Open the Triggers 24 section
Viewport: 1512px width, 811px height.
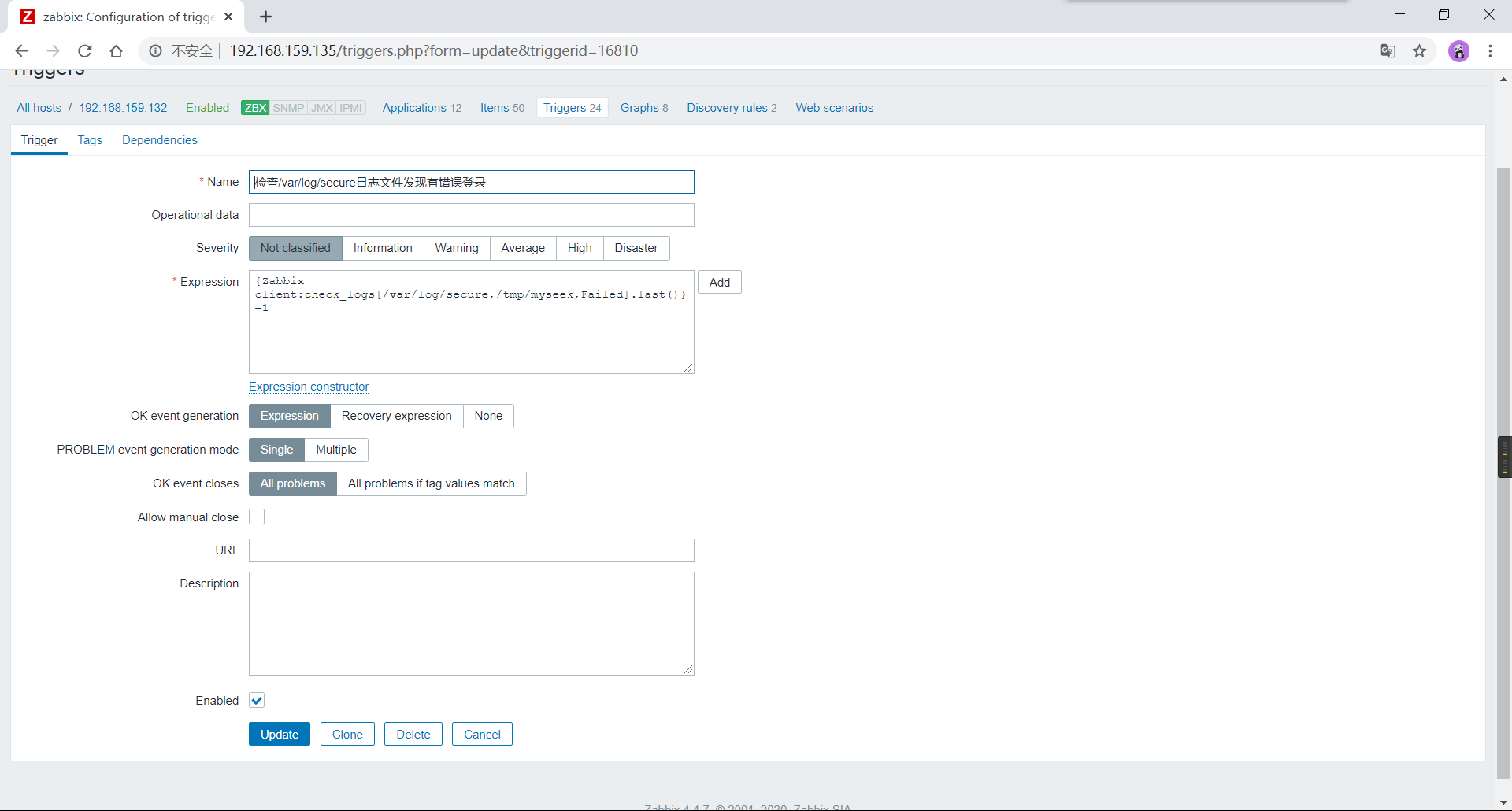click(573, 108)
